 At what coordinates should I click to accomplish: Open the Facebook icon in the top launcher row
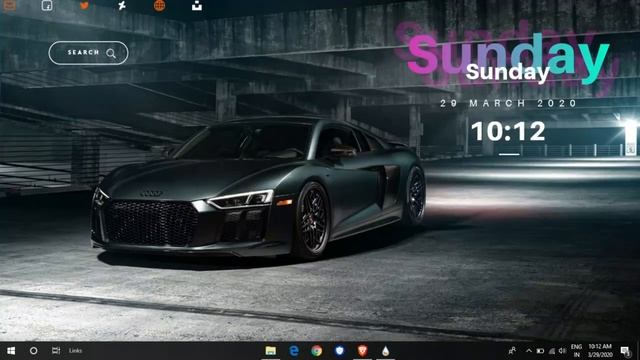pos(47,5)
